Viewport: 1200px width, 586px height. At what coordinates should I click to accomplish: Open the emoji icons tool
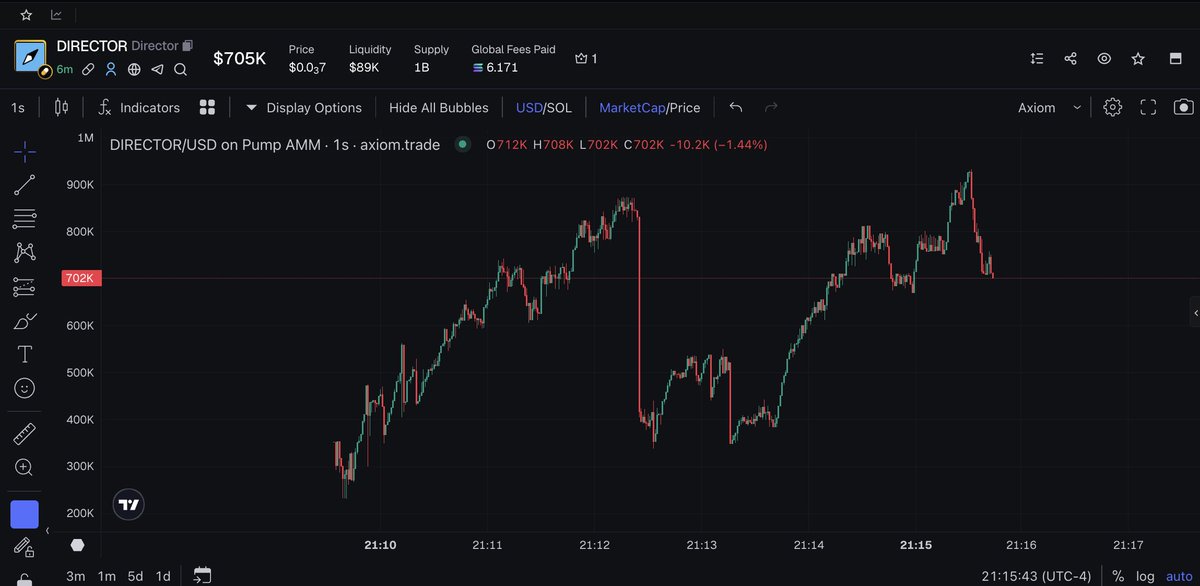click(25, 387)
